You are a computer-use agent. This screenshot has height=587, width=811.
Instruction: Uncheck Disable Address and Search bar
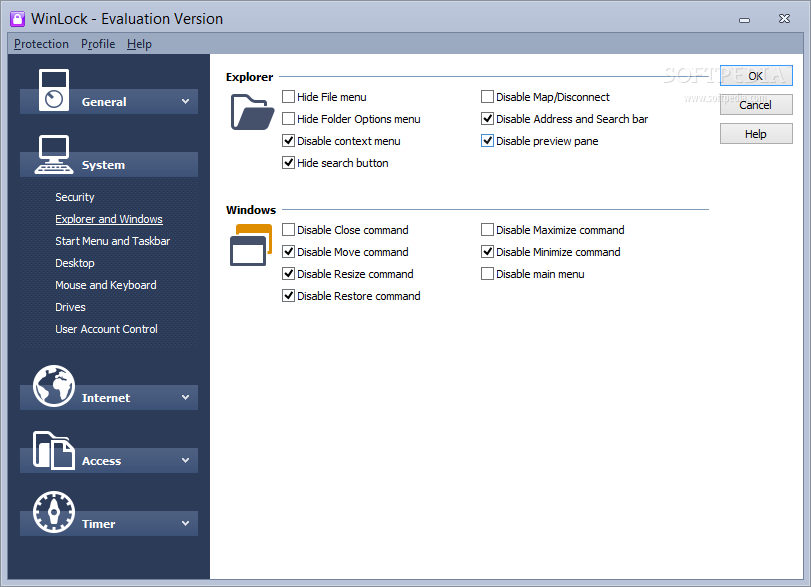point(487,119)
